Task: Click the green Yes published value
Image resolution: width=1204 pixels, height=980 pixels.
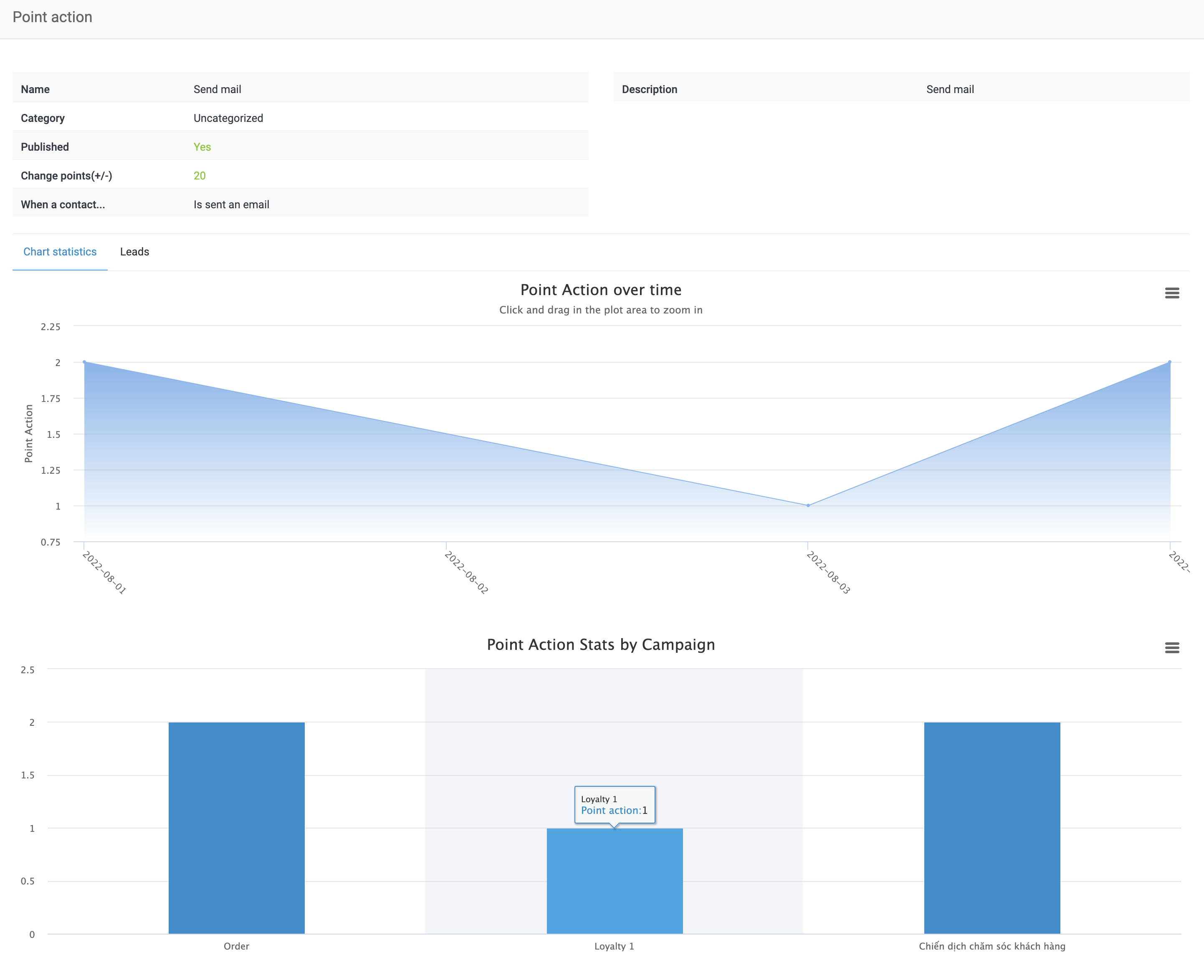Action: [202, 147]
